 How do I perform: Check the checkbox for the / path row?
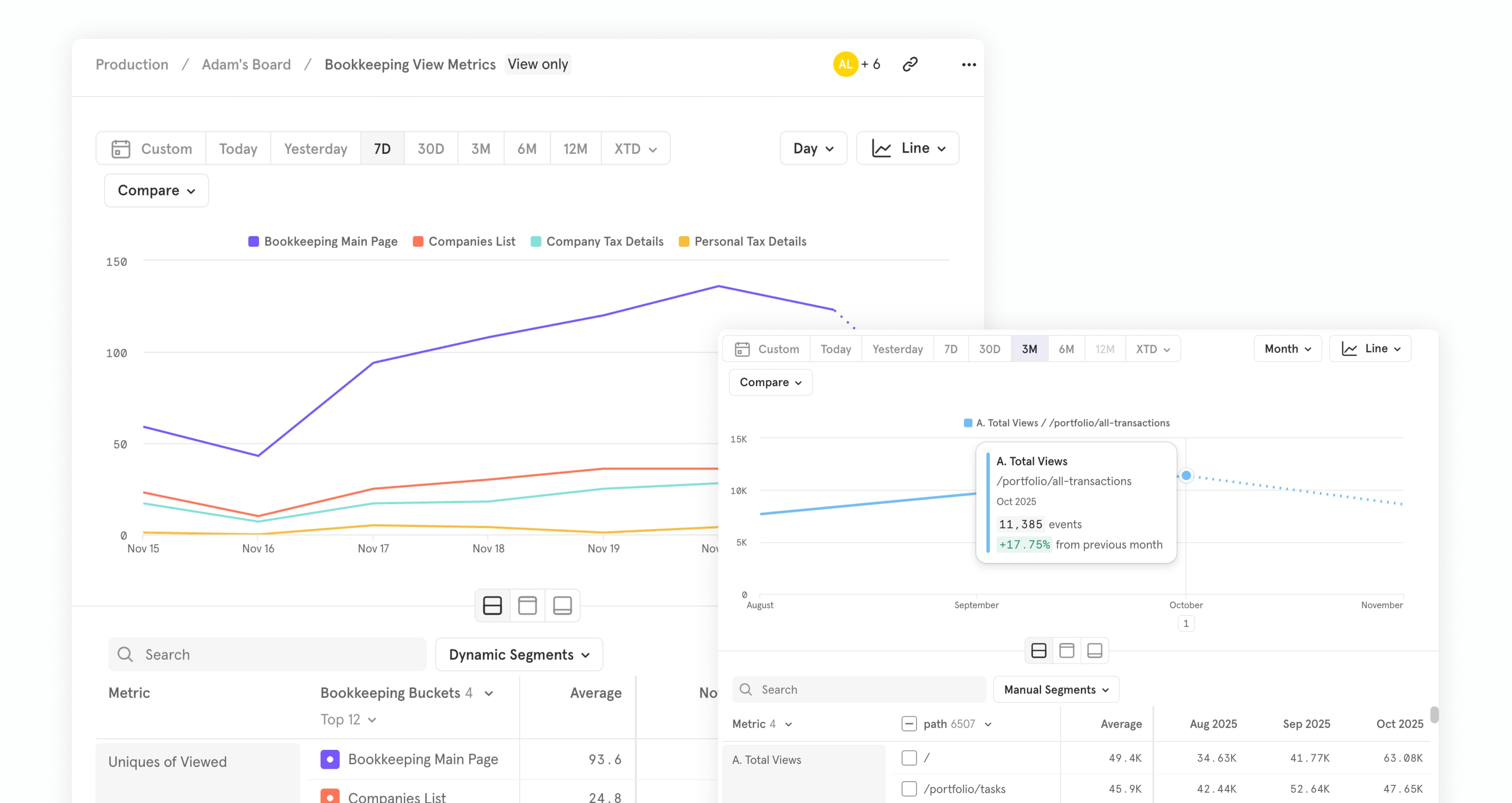909,758
